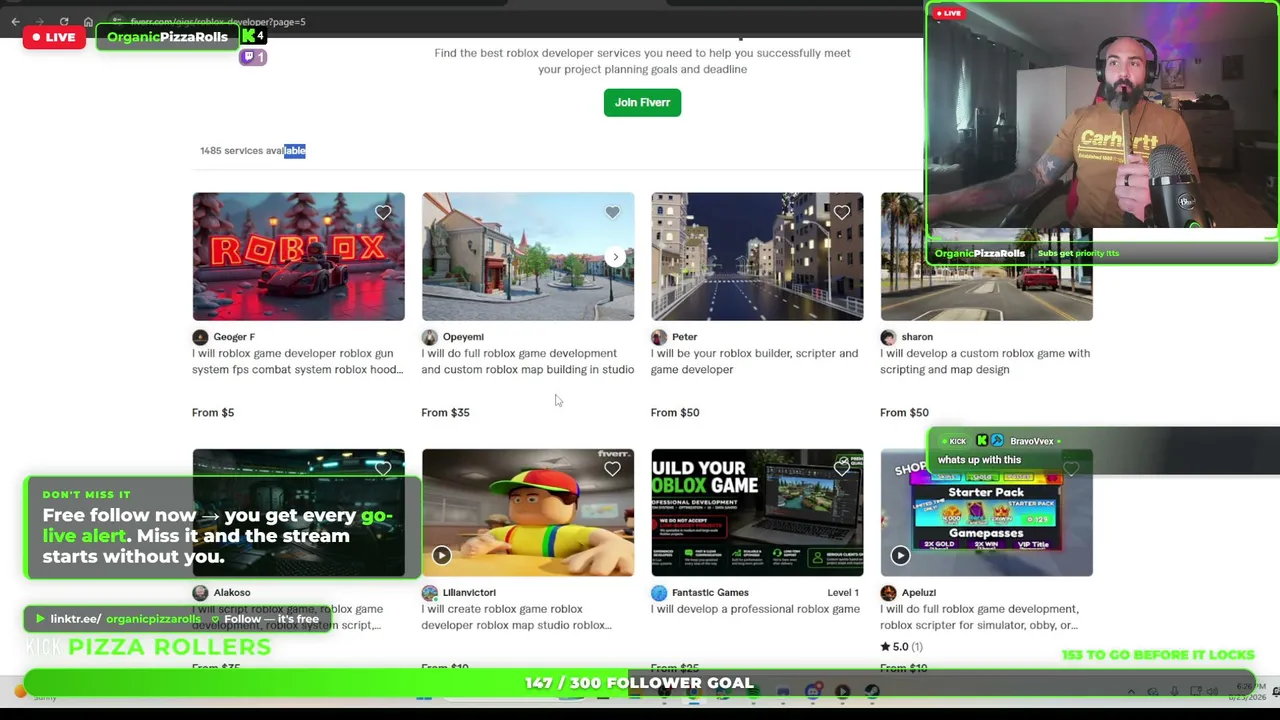Play Lilianvictori's gig video
This screenshot has width=1280, height=720.
[441, 555]
